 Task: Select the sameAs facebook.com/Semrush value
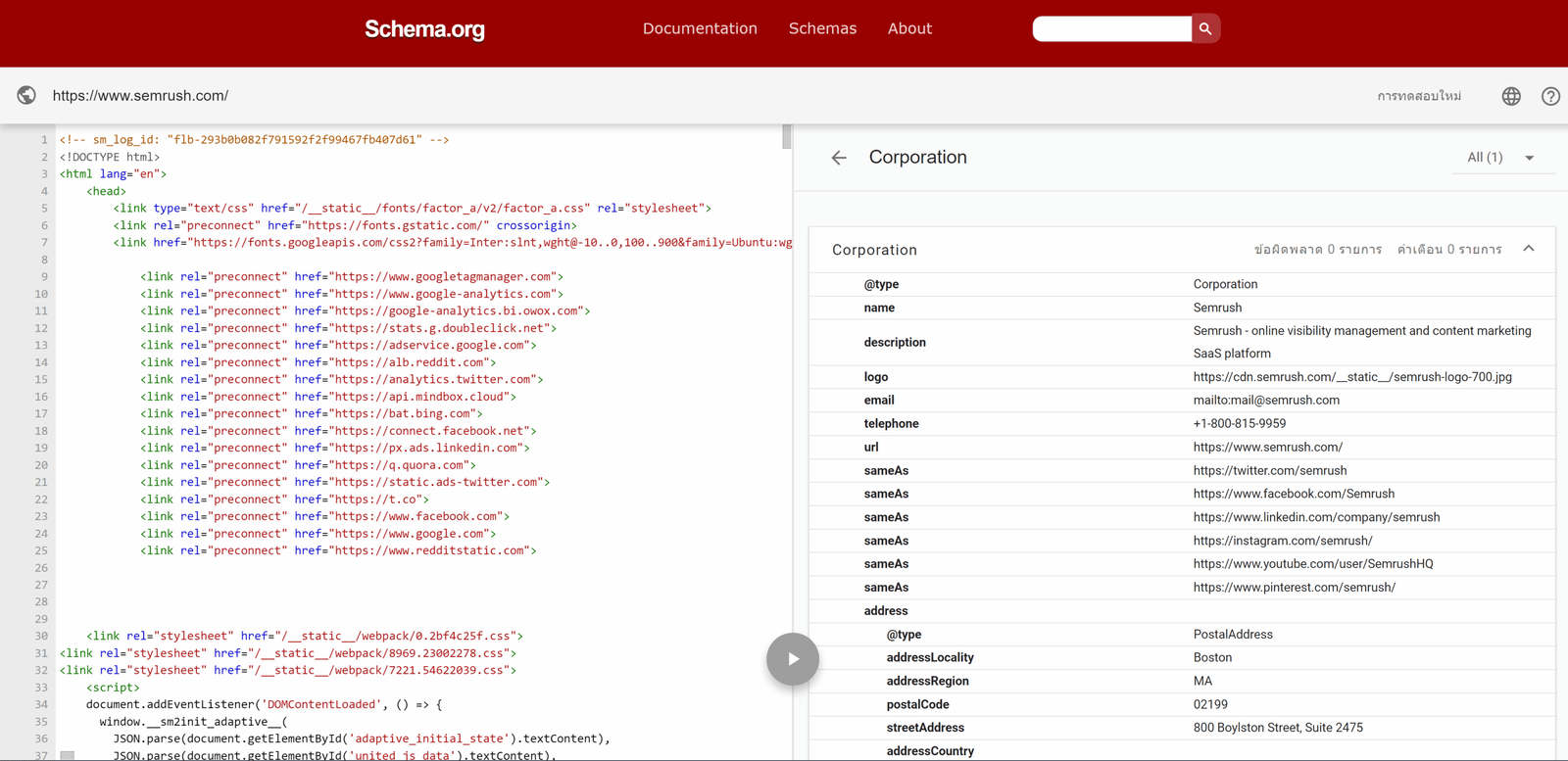coord(1294,495)
